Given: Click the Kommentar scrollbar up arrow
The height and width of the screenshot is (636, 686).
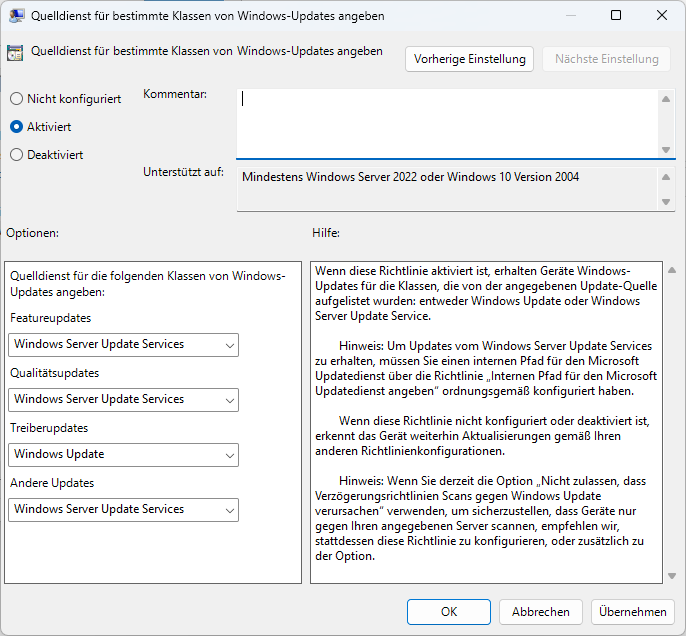Looking at the screenshot, I should click(x=666, y=99).
